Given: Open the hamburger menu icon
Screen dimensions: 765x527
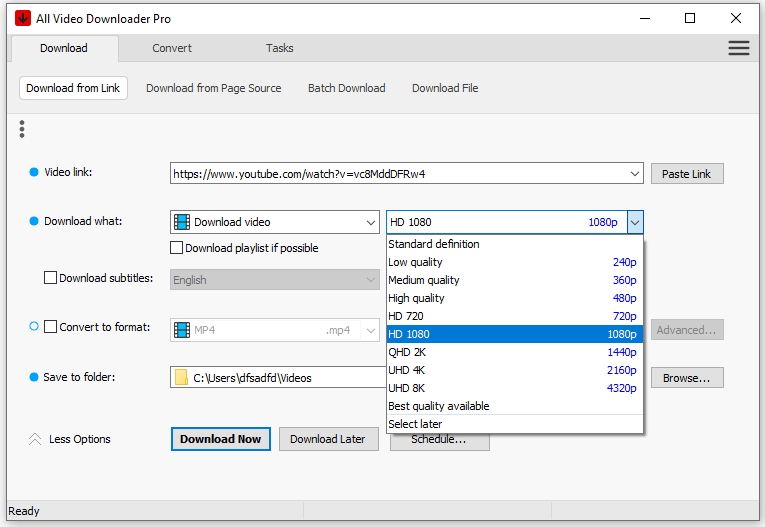Looking at the screenshot, I should (739, 48).
